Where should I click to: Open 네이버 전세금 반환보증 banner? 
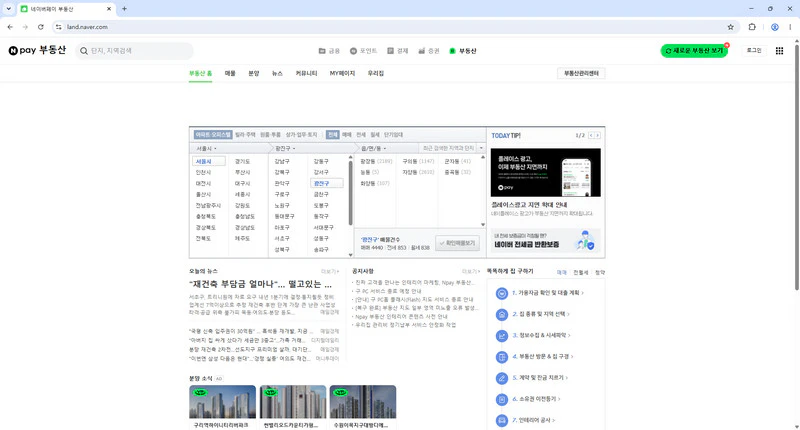click(x=545, y=241)
